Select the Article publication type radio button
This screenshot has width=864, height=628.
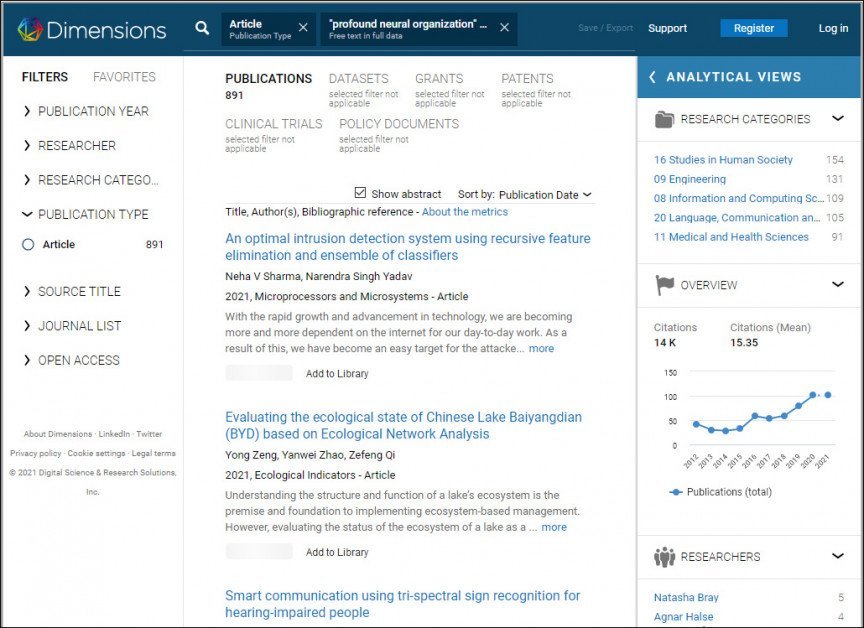[28, 245]
